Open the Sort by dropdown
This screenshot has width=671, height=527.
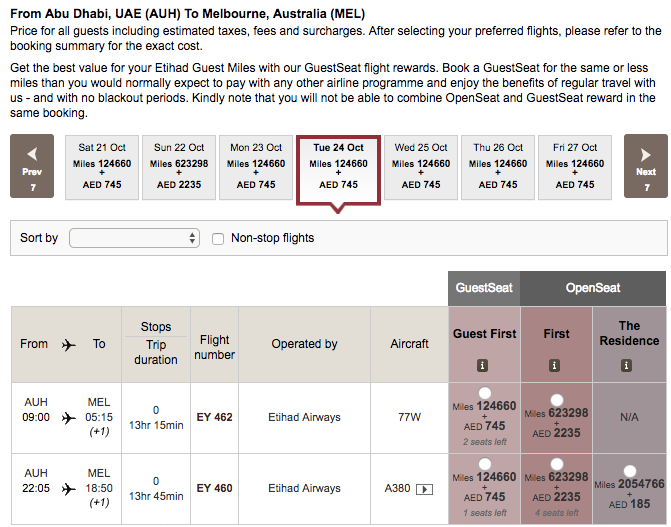[135, 238]
